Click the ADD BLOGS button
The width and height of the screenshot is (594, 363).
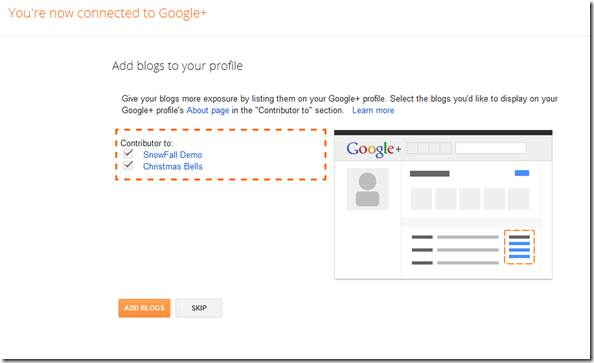tap(144, 308)
